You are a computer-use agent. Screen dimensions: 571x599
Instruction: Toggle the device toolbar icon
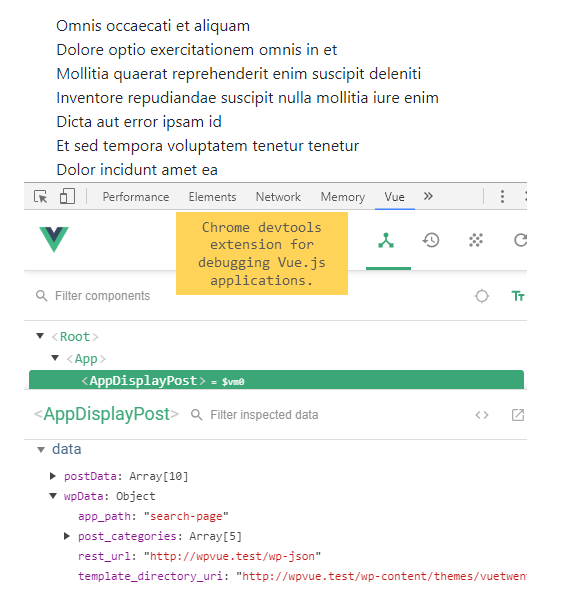point(67,196)
